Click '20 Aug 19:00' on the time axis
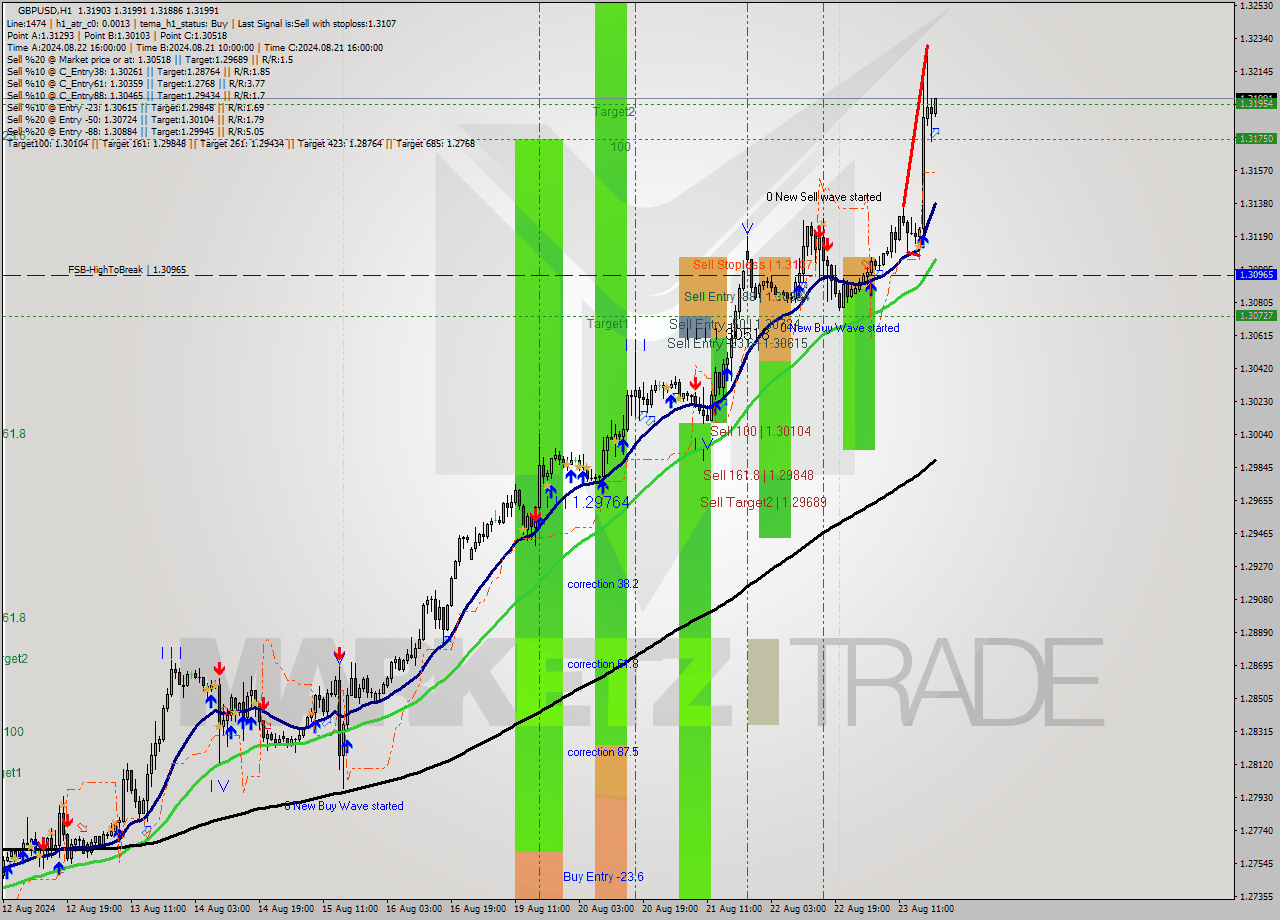The width and height of the screenshot is (1280, 920). (x=670, y=909)
